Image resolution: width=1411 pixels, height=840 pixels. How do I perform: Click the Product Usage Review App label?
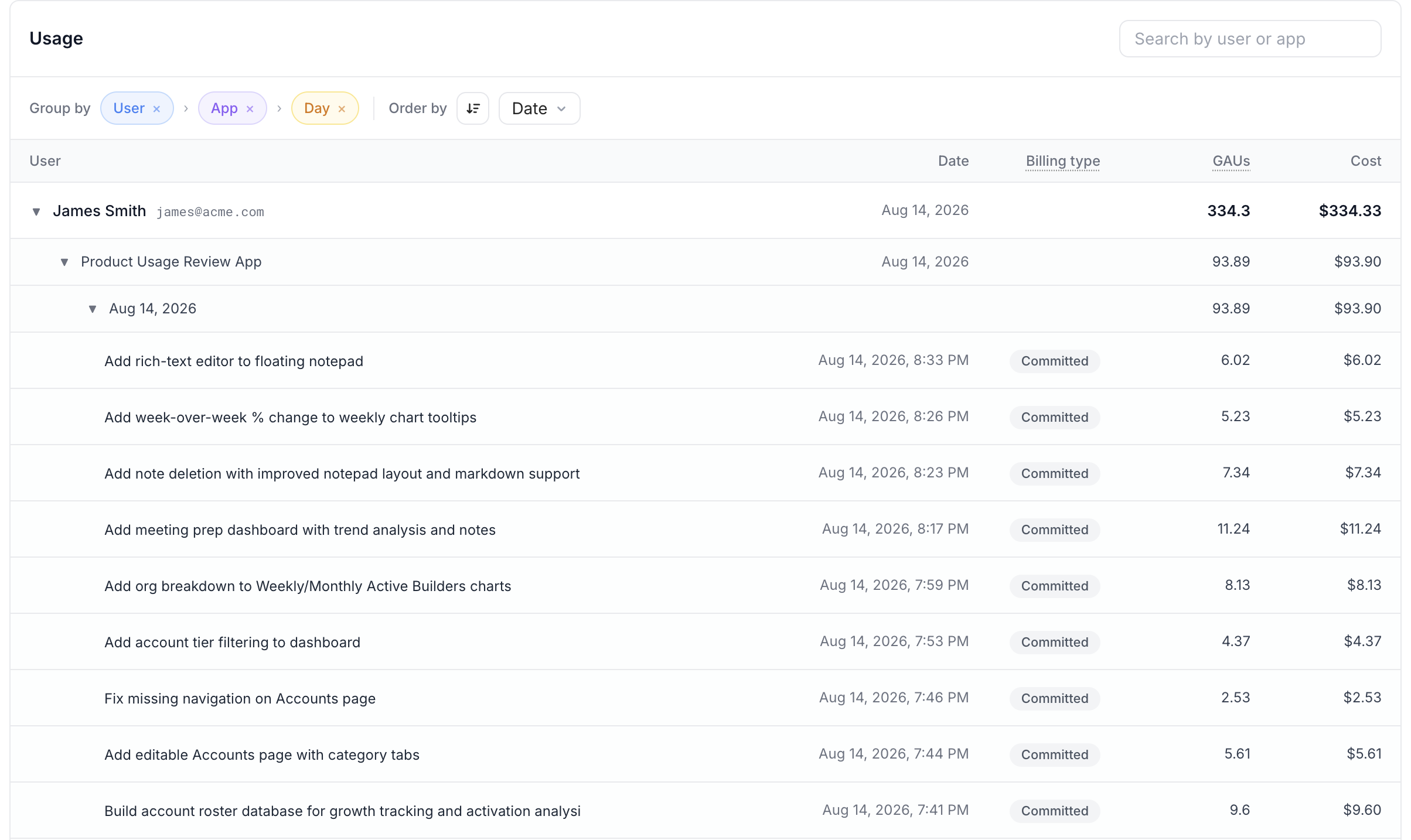pyautogui.click(x=171, y=262)
